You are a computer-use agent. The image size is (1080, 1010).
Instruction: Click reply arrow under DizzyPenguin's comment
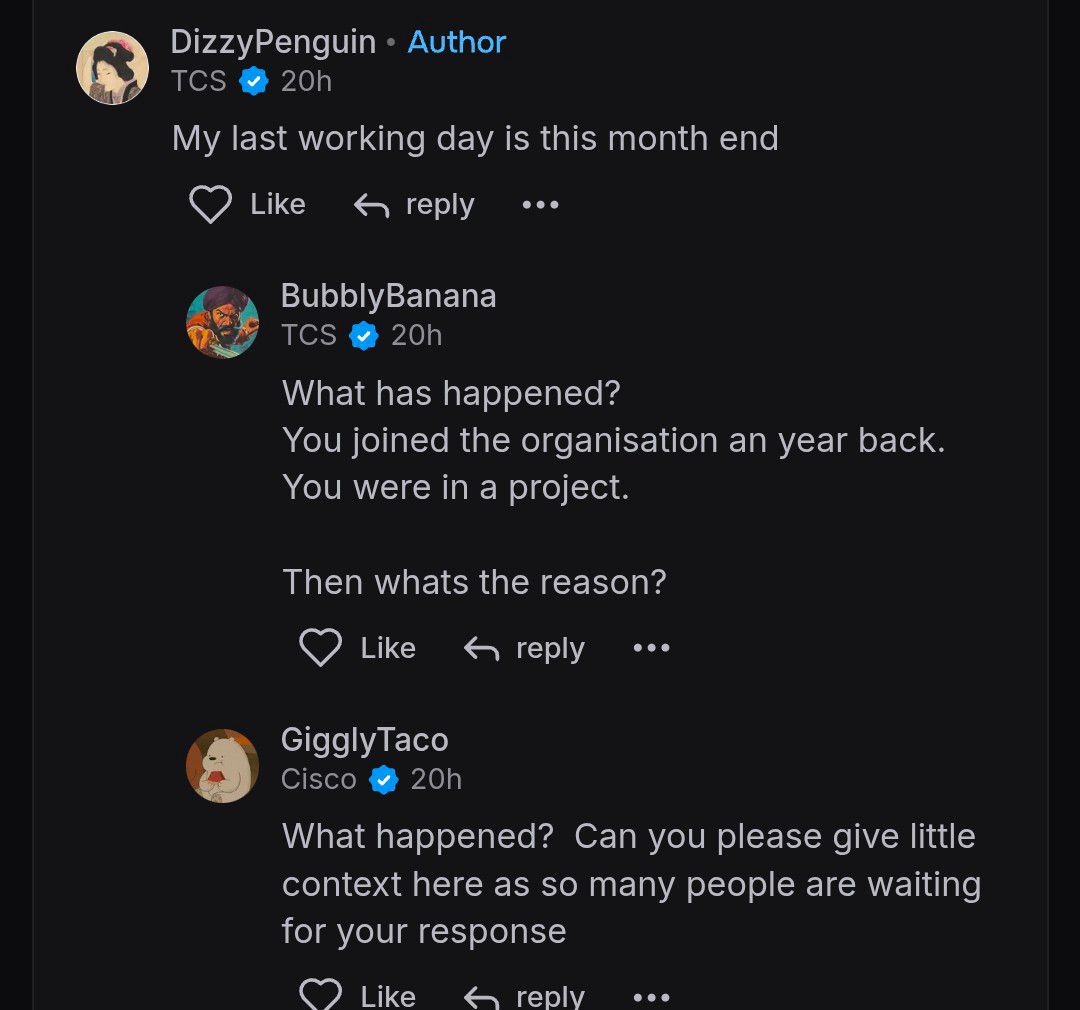[372, 206]
